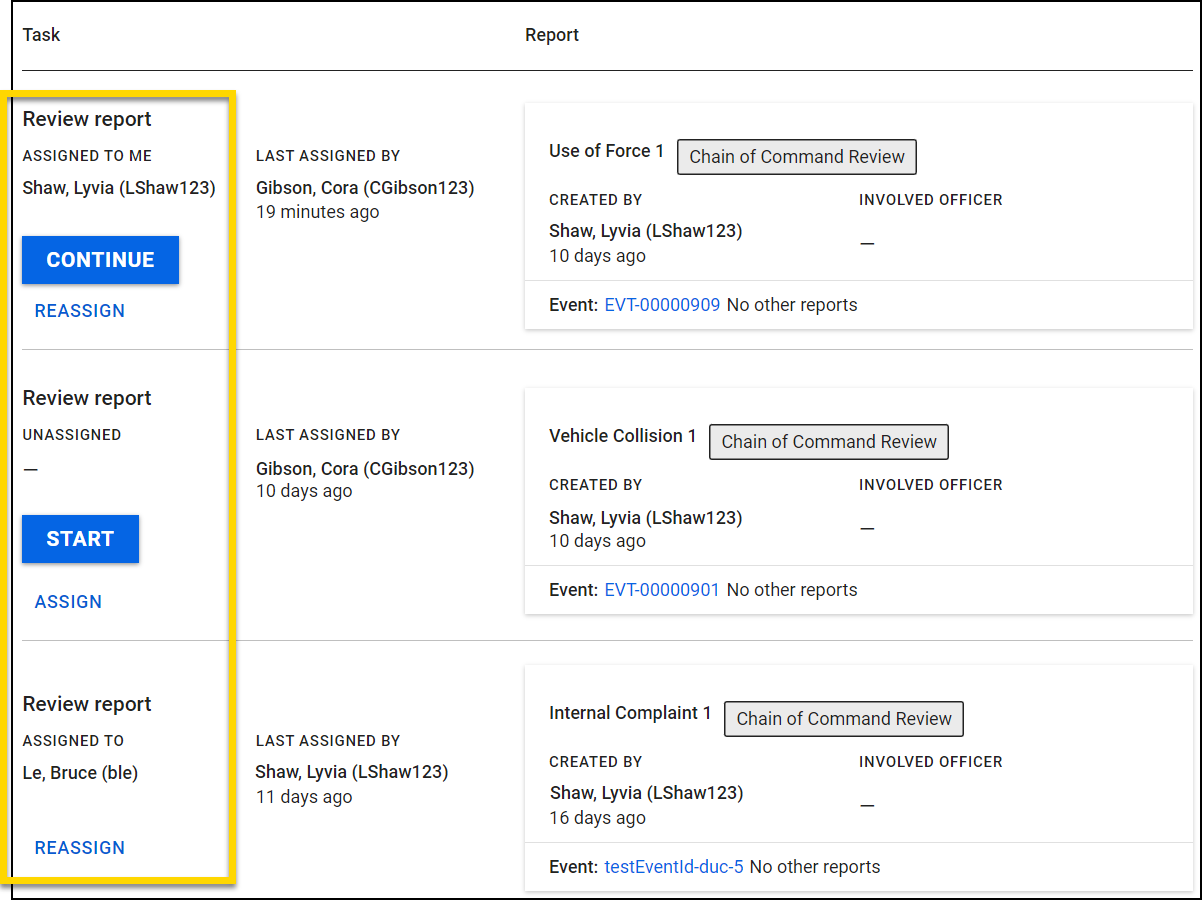
Task: Open event link EVT-00000909
Action: pos(662,304)
